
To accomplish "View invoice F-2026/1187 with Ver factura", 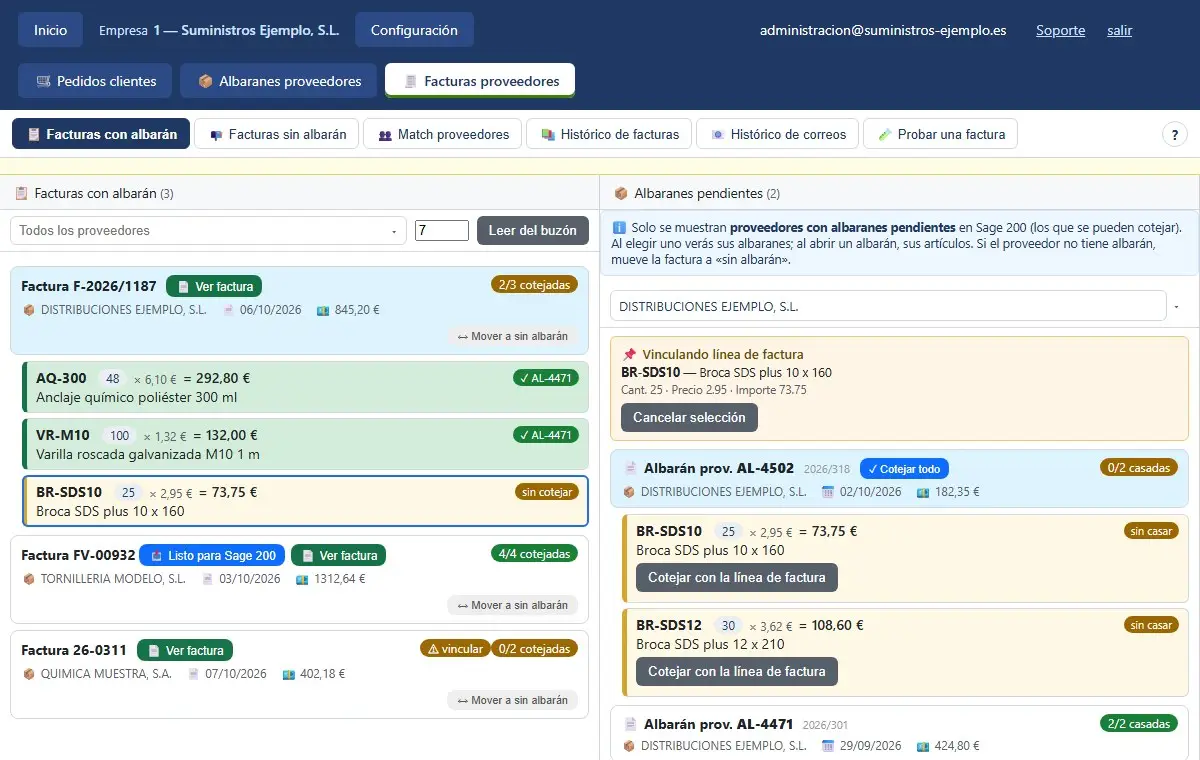I will point(214,286).
